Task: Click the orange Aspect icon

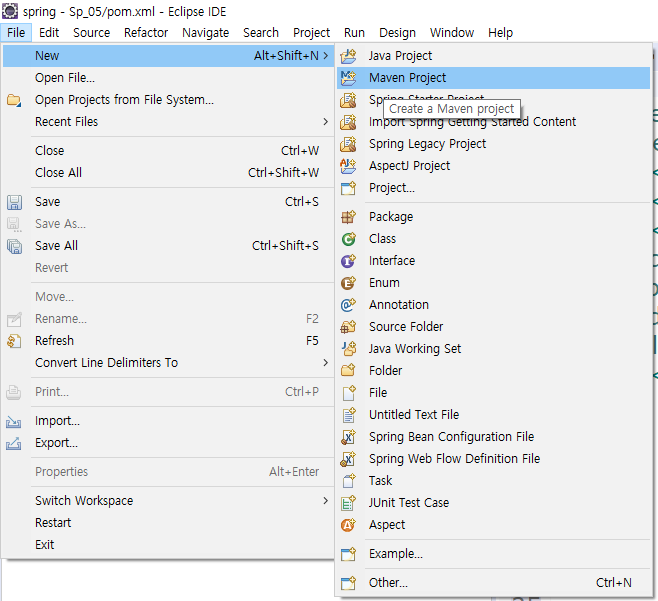Action: tap(348, 525)
